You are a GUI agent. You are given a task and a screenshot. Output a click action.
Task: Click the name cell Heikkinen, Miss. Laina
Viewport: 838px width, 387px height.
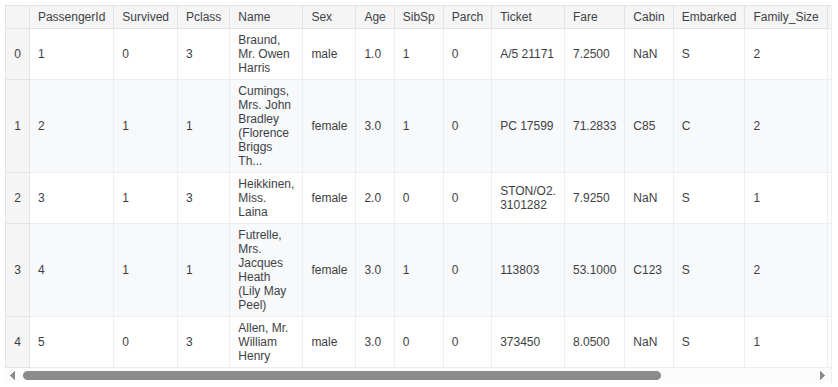[x=266, y=198]
